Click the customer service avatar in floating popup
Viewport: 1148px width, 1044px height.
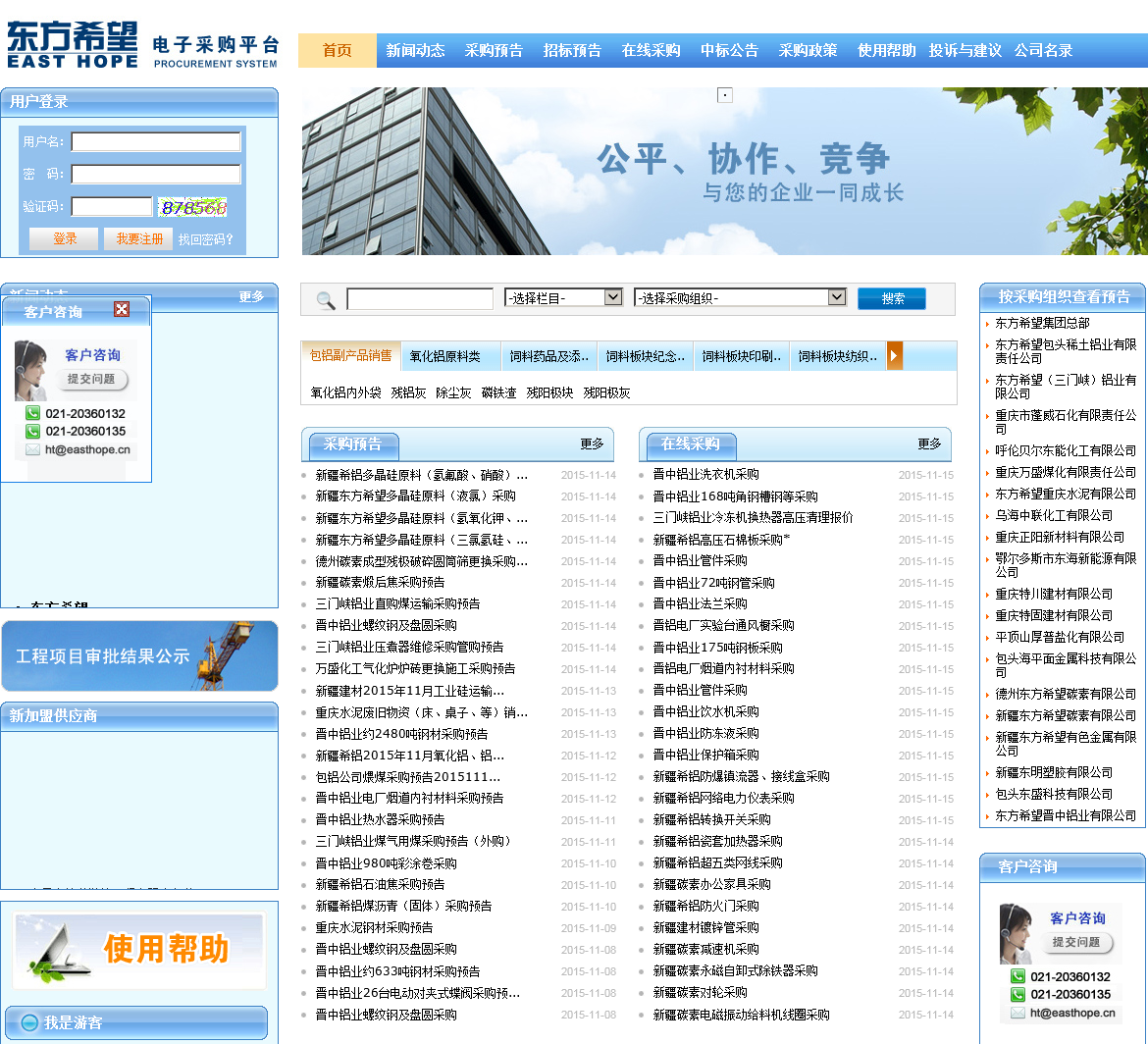[30, 370]
